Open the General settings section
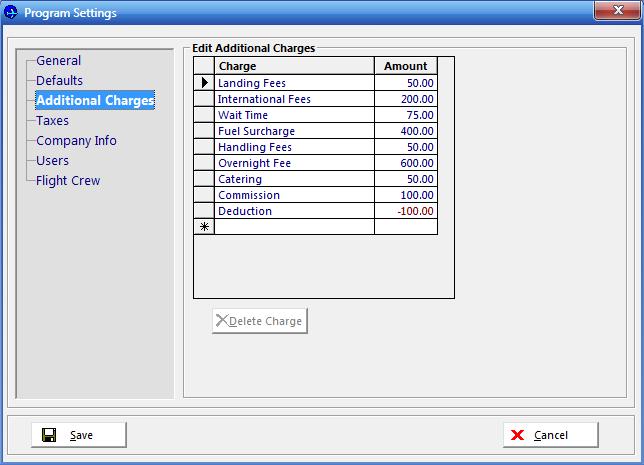Image resolution: width=644 pixels, height=465 pixels. point(58,61)
